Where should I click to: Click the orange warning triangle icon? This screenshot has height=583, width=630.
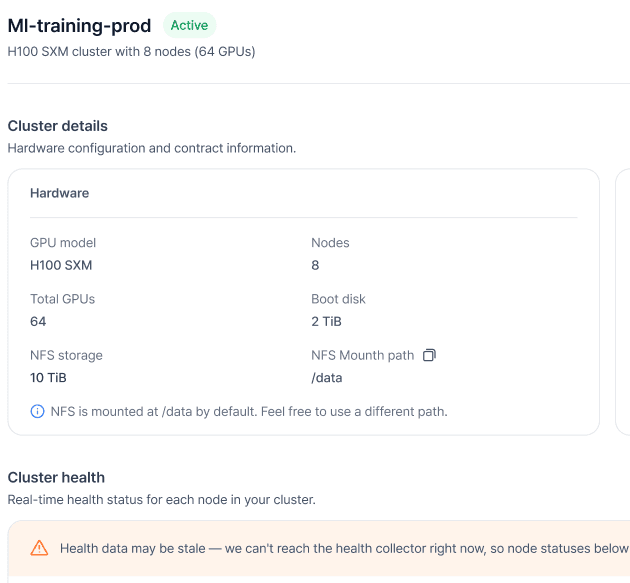coord(39,548)
